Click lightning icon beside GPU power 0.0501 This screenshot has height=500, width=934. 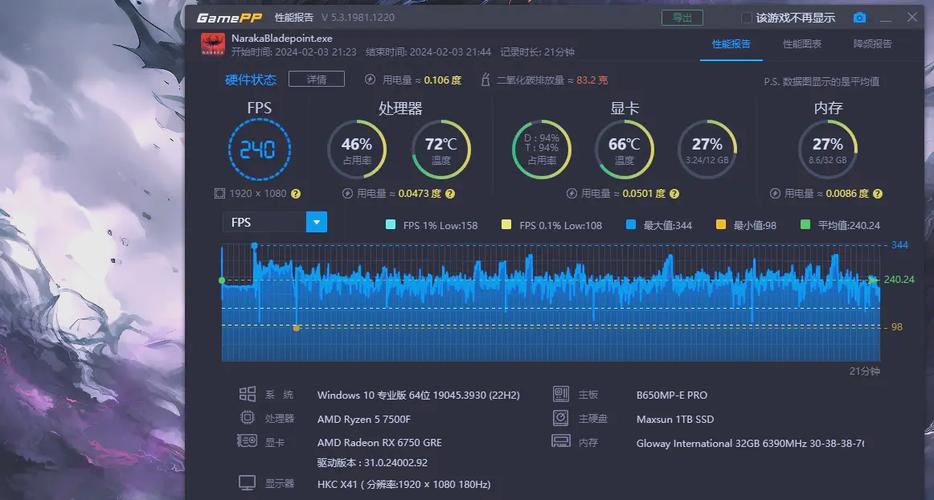[572, 194]
